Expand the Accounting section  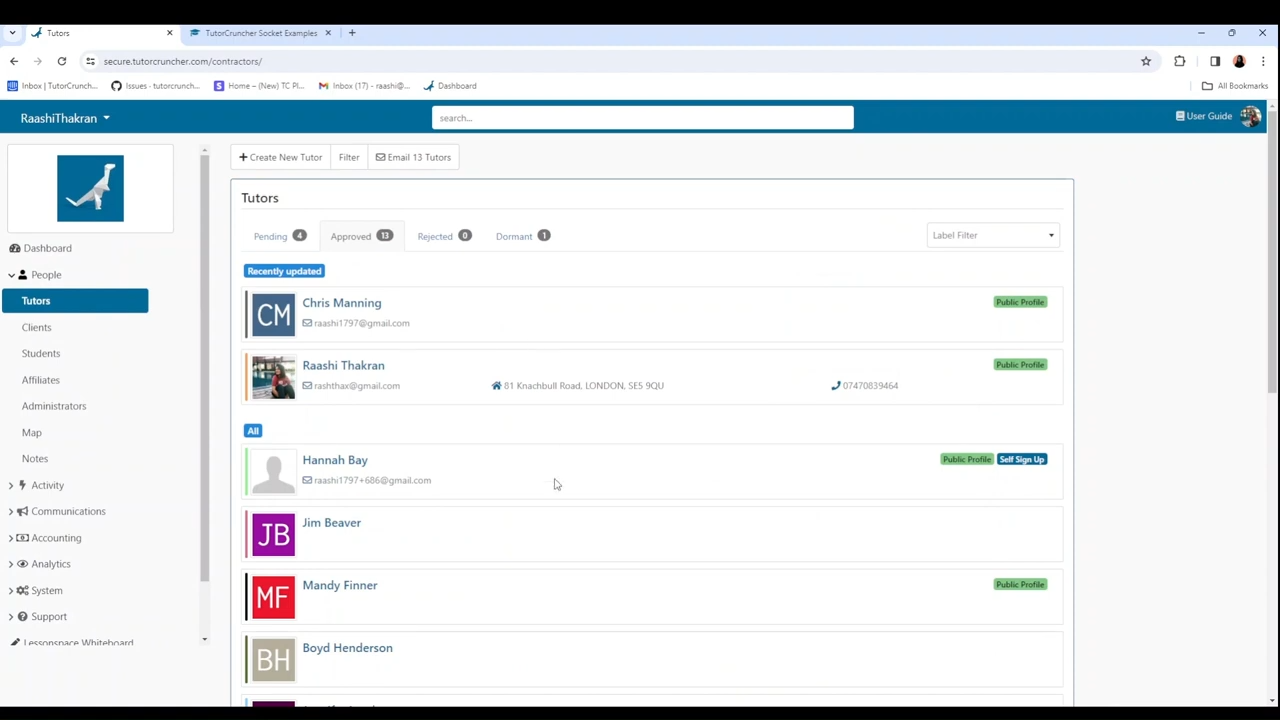[56, 538]
